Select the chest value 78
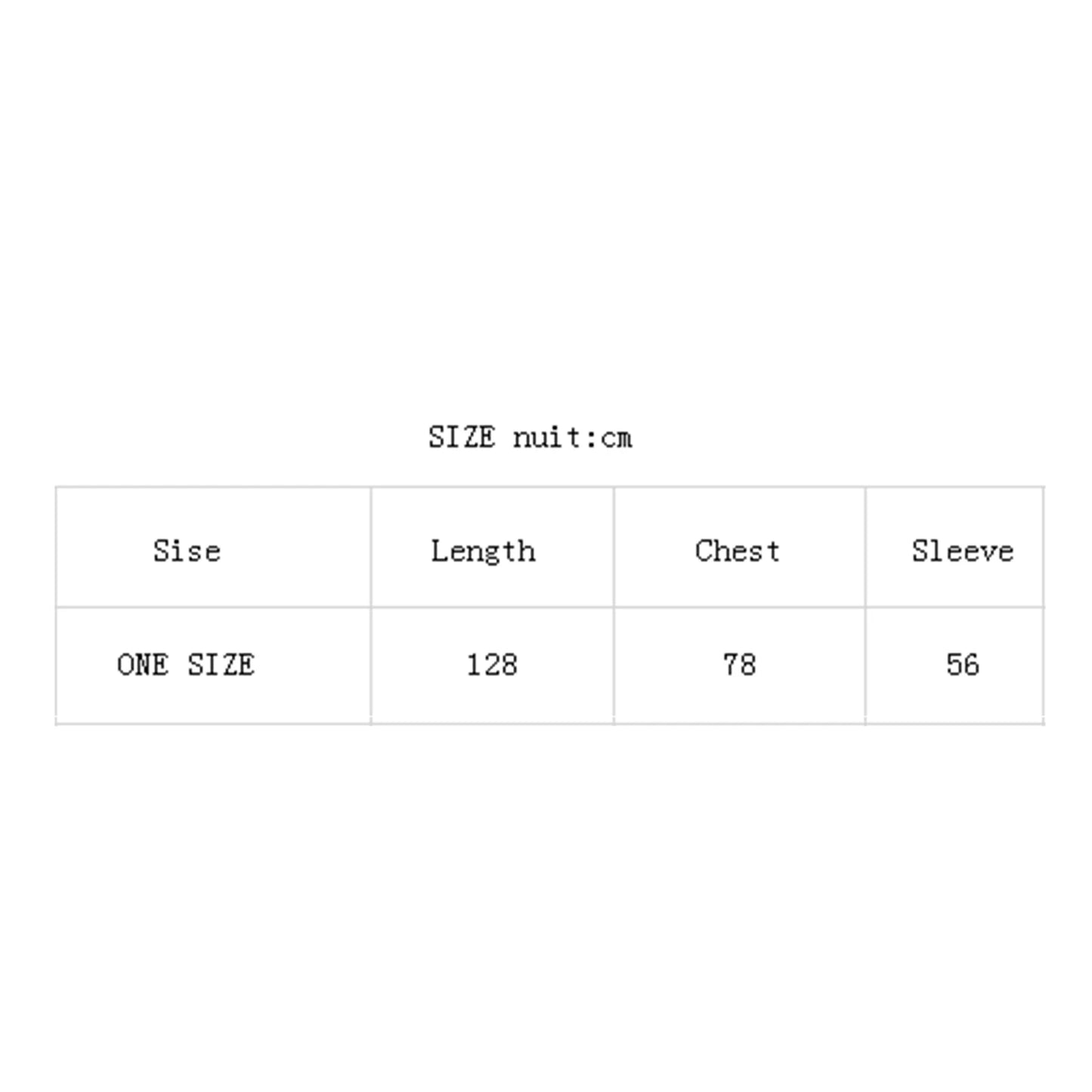1092x1092 pixels. click(x=739, y=665)
